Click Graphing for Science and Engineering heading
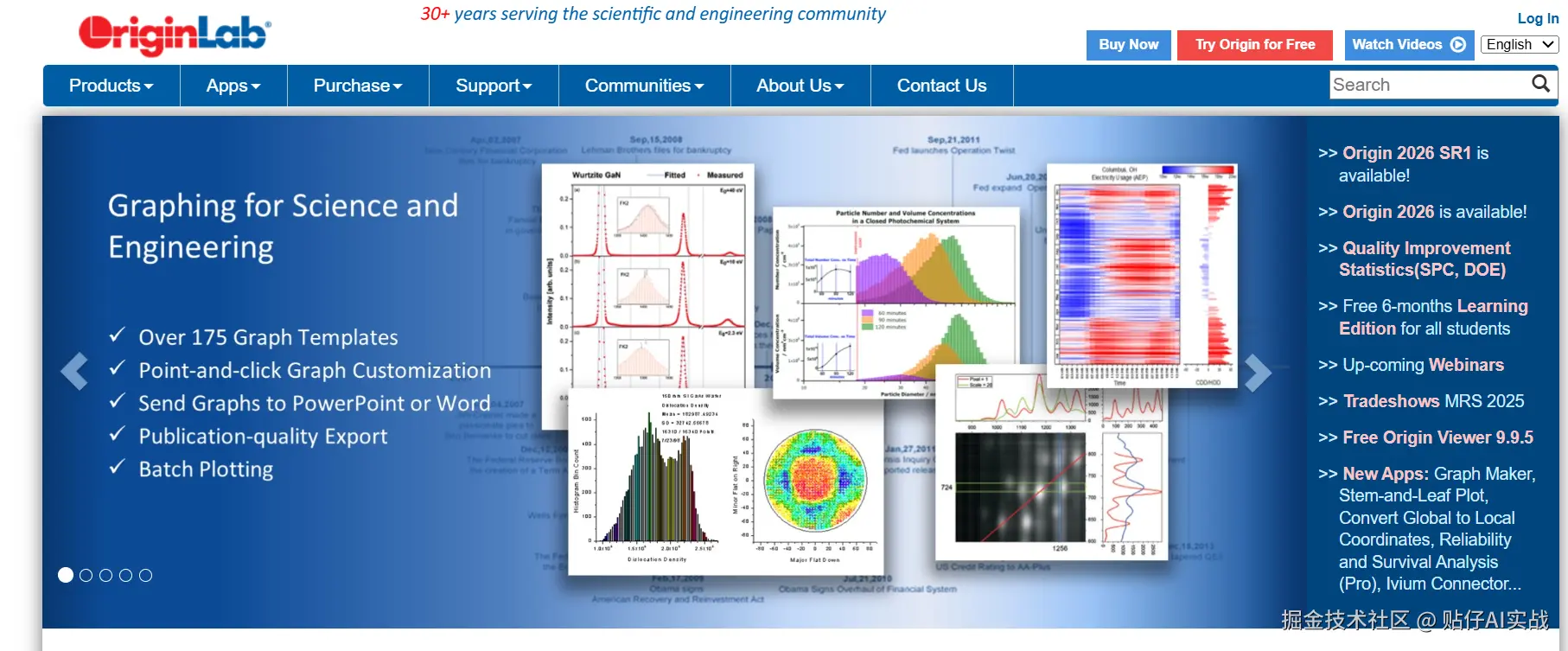This screenshot has width=1568, height=651. (284, 227)
